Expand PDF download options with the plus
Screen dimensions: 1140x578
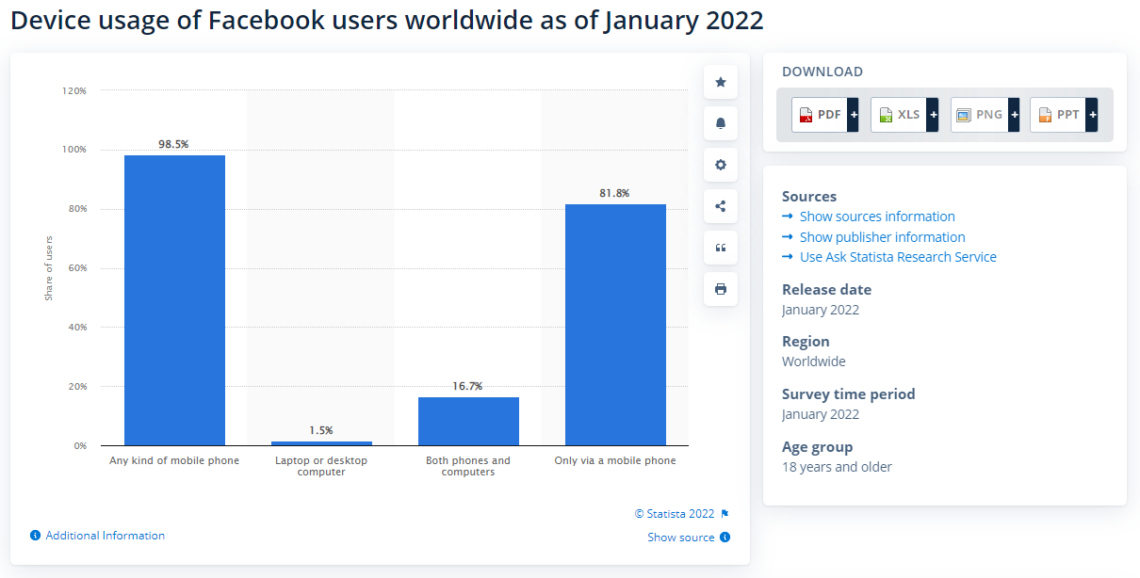point(852,114)
